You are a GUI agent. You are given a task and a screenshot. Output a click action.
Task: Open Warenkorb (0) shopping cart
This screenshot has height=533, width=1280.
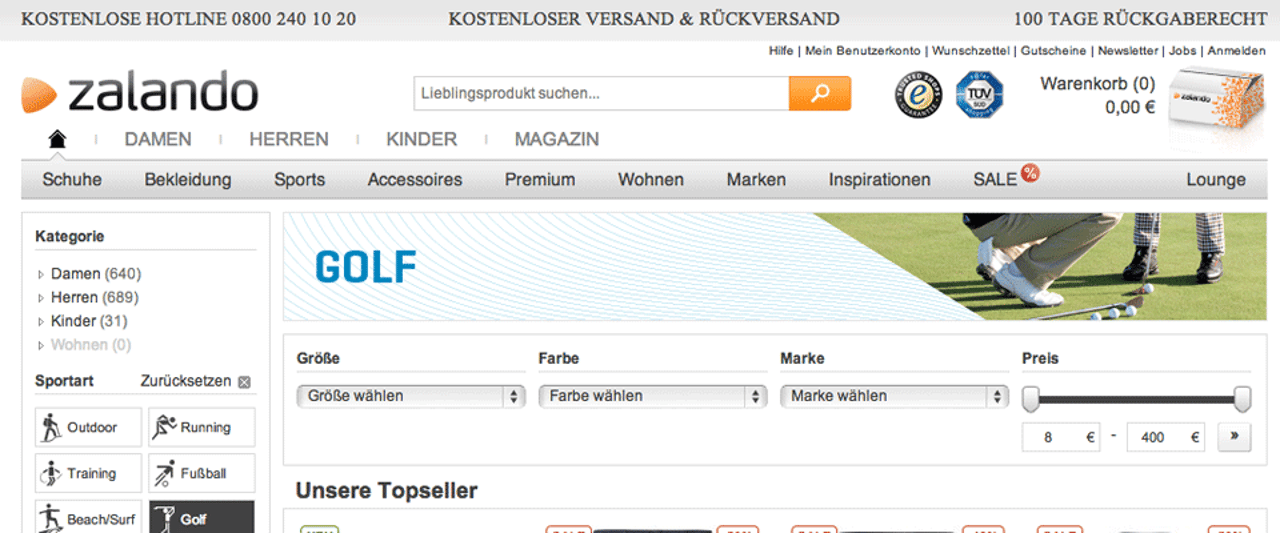(x=1097, y=84)
